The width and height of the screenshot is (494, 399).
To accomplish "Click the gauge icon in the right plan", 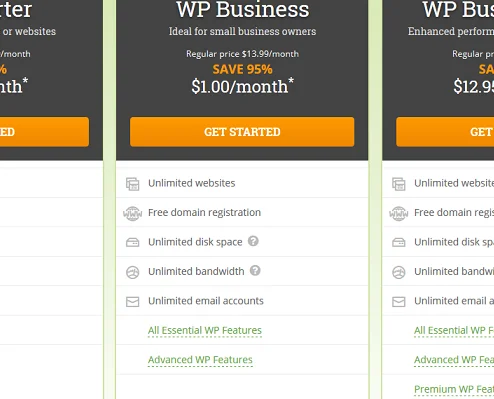I will [398, 272].
